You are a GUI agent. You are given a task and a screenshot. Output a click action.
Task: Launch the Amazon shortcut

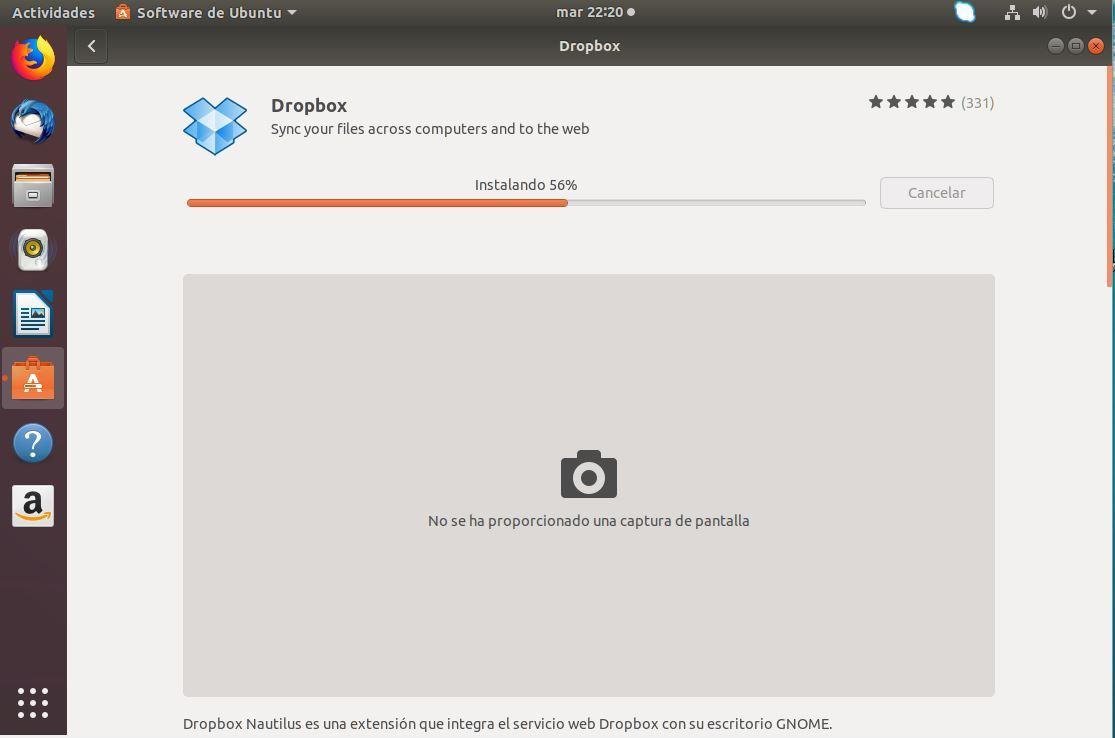(33, 506)
